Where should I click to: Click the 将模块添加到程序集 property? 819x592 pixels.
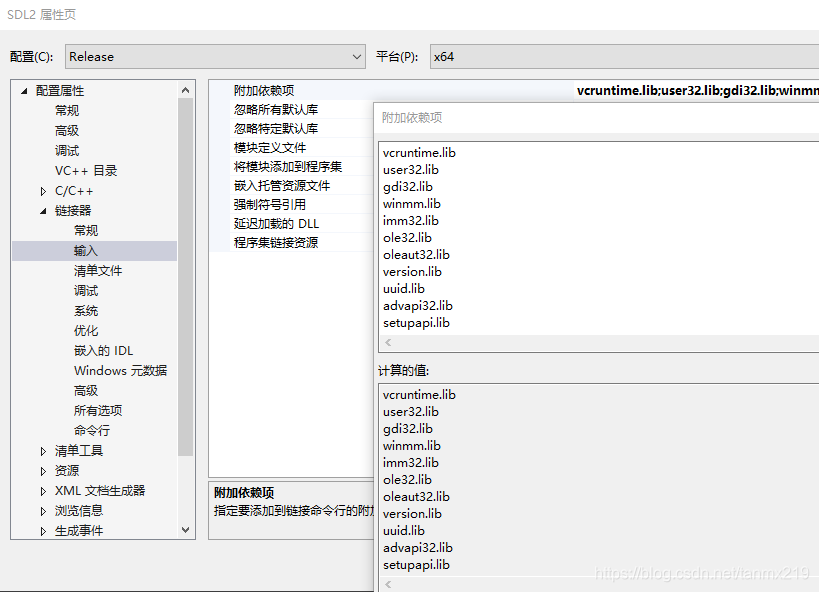click(288, 167)
